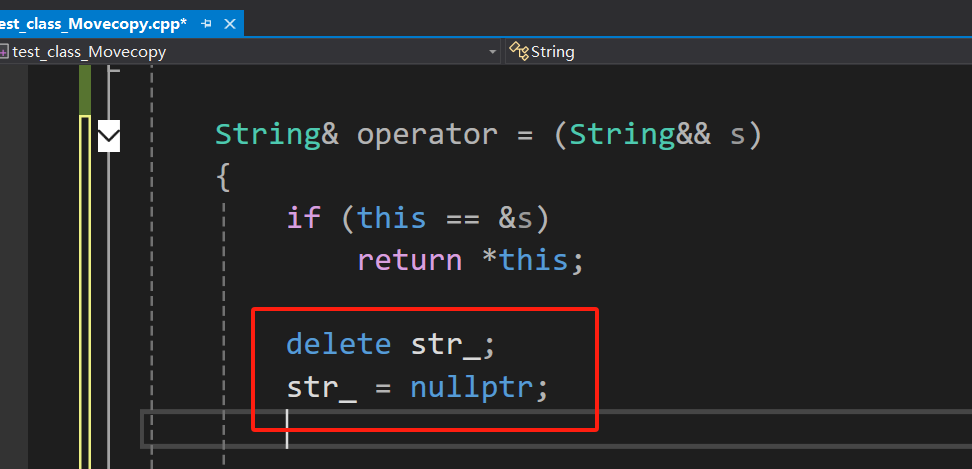
Task: Select the 'return' keyword
Action: pos(410,261)
